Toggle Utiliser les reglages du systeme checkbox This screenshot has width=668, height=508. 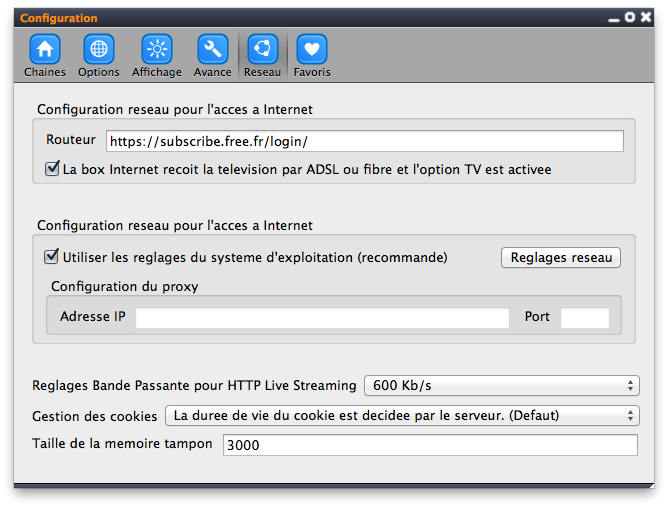(x=52, y=257)
